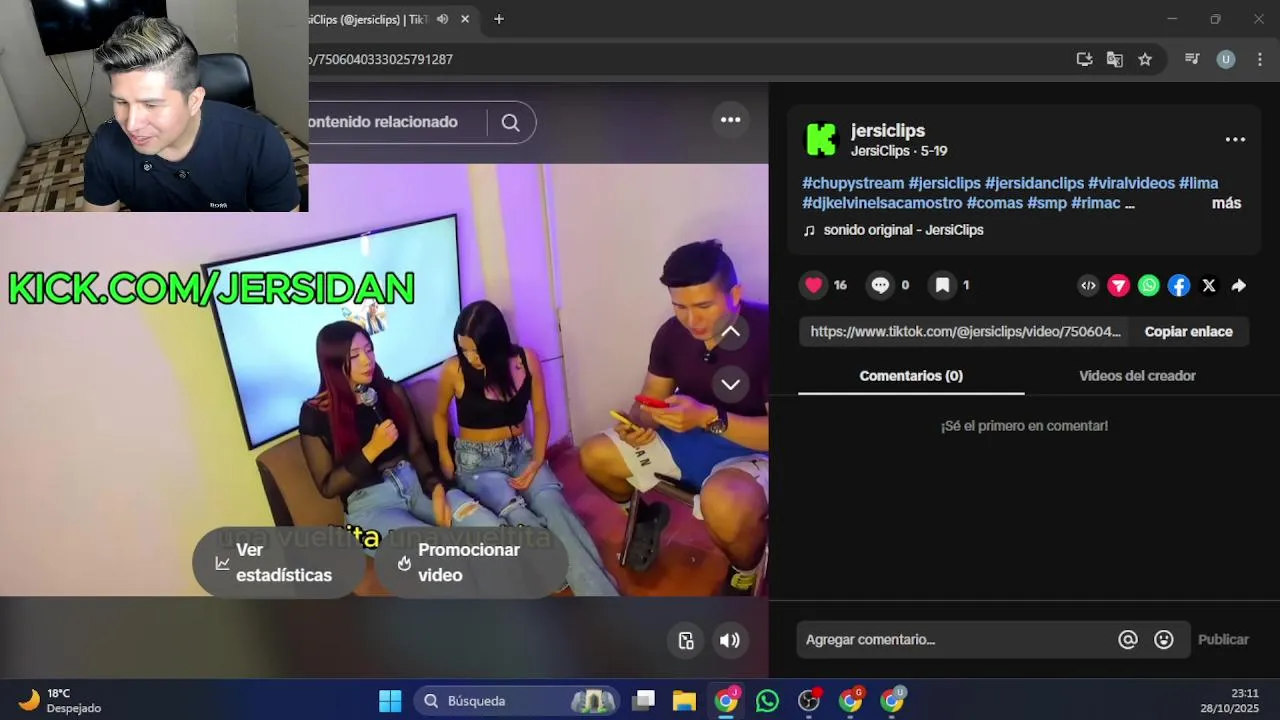Open WhatsApp from the taskbar
Image resolution: width=1280 pixels, height=720 pixels.
pyautogui.click(x=767, y=701)
